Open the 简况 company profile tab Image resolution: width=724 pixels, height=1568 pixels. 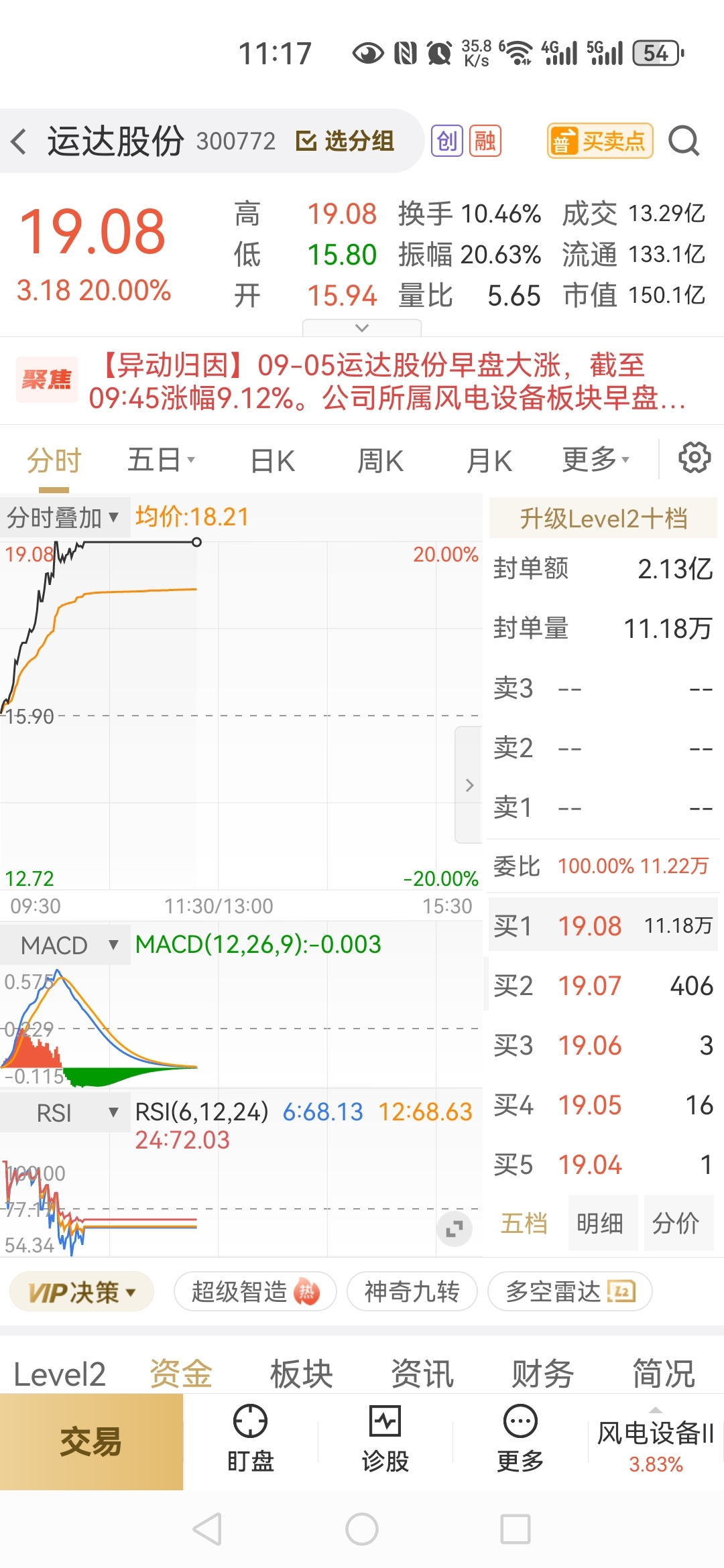pyautogui.click(x=664, y=1374)
